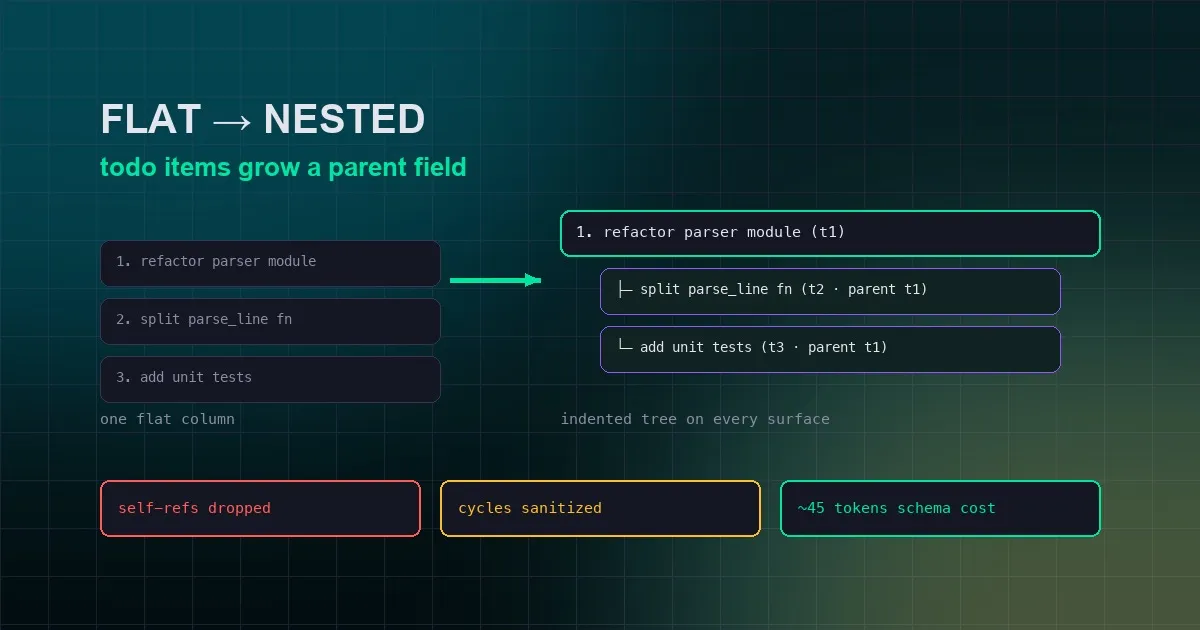Click the yellow 'cycles sanitized' box
The image size is (1200, 630).
(600, 508)
